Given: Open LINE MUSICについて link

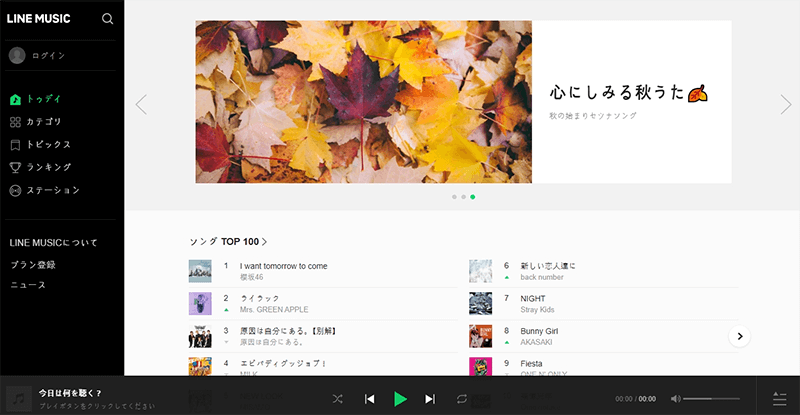Looking at the screenshot, I should 53,243.
